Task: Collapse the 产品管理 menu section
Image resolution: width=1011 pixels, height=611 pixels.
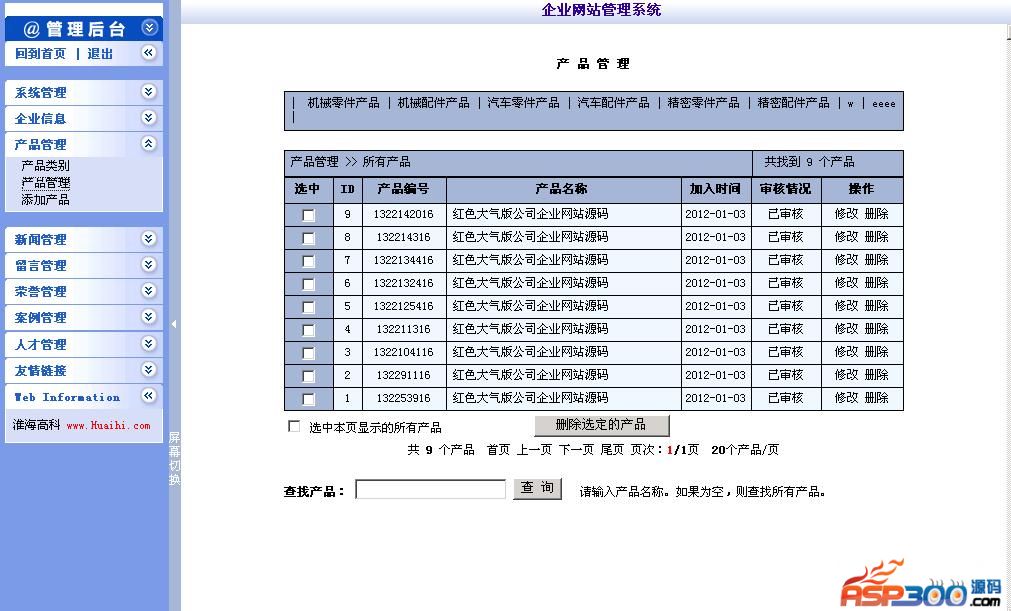Action: [149, 144]
